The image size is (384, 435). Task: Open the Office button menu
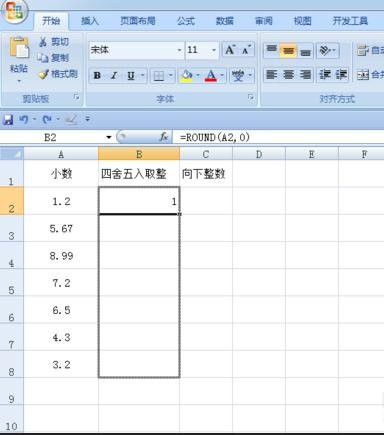(x=14, y=11)
